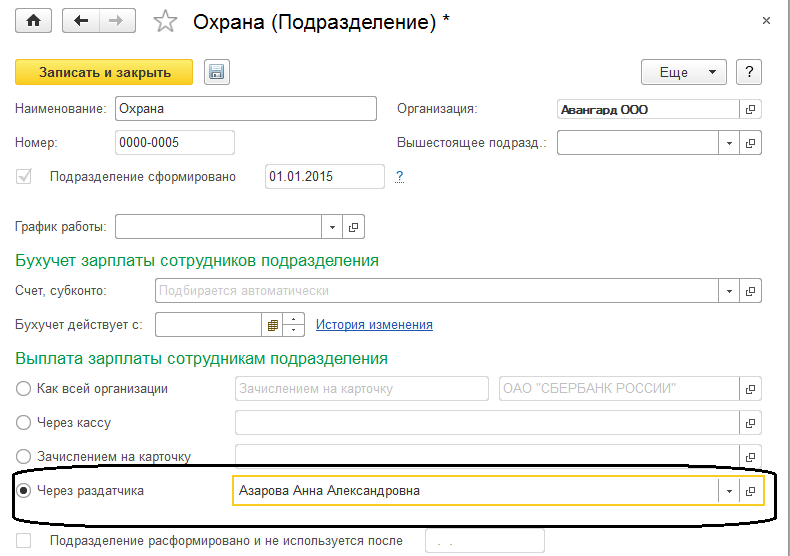Viewport: 790px width, 556px height.
Task: Open the История изменения link
Action: [x=374, y=325]
